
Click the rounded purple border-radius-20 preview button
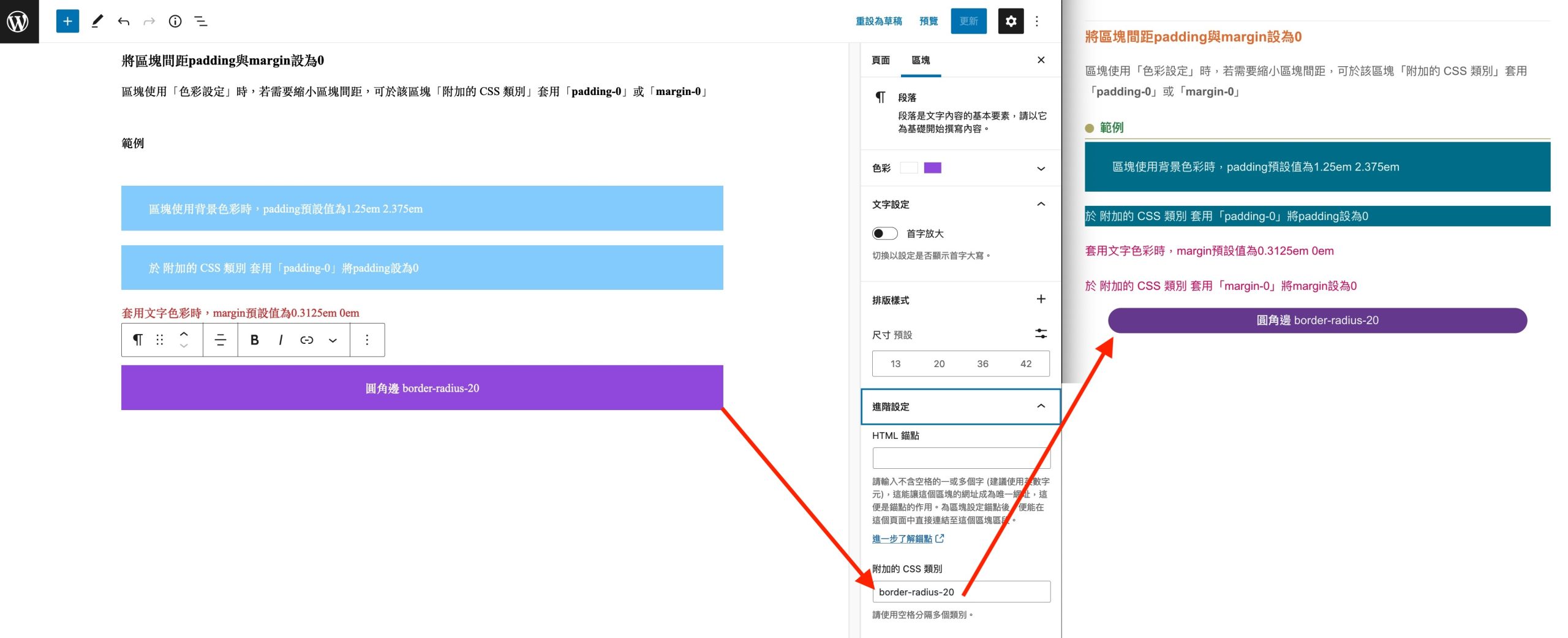pyautogui.click(x=1317, y=321)
